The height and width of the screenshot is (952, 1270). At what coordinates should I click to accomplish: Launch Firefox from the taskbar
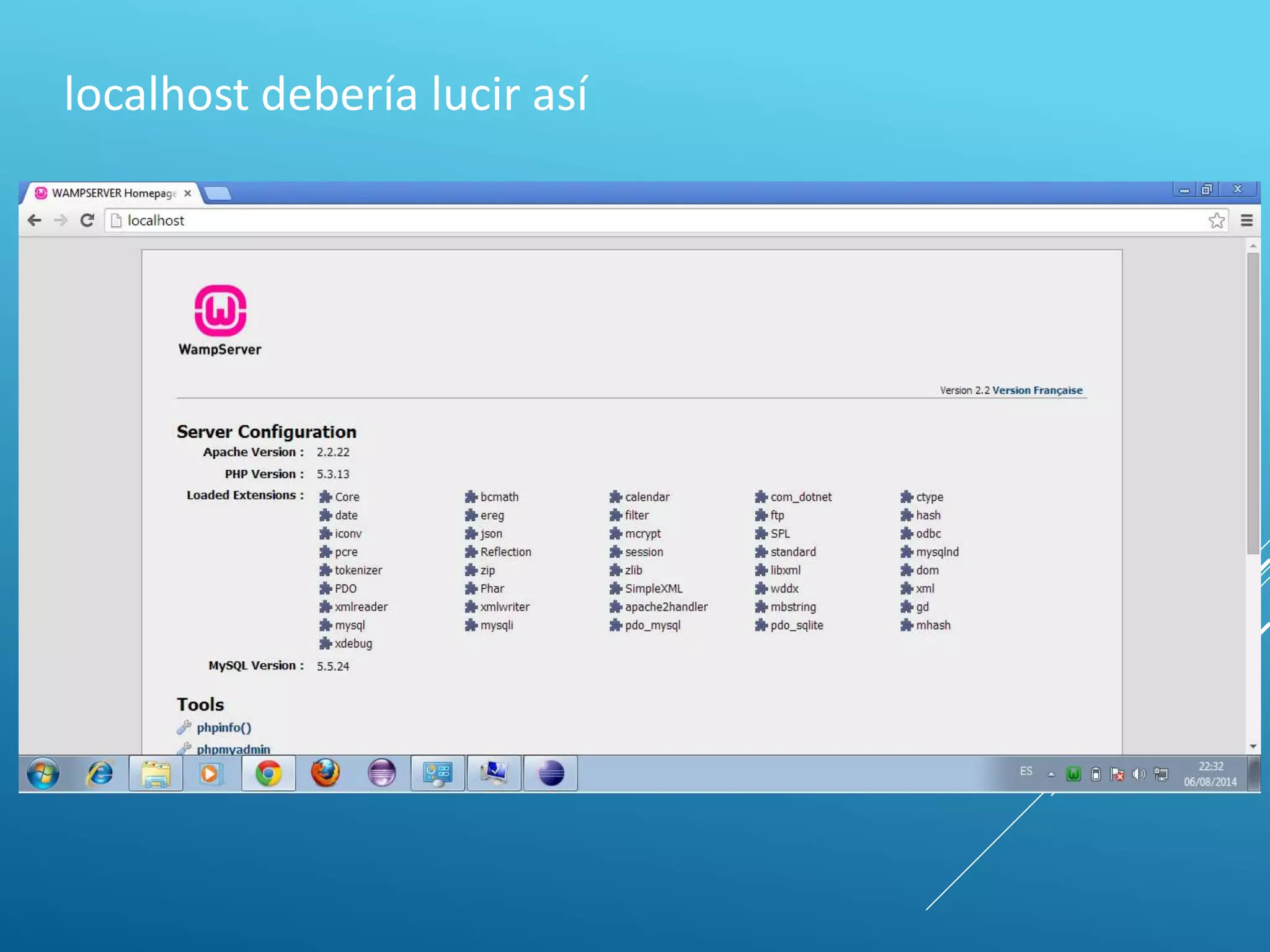tap(325, 773)
